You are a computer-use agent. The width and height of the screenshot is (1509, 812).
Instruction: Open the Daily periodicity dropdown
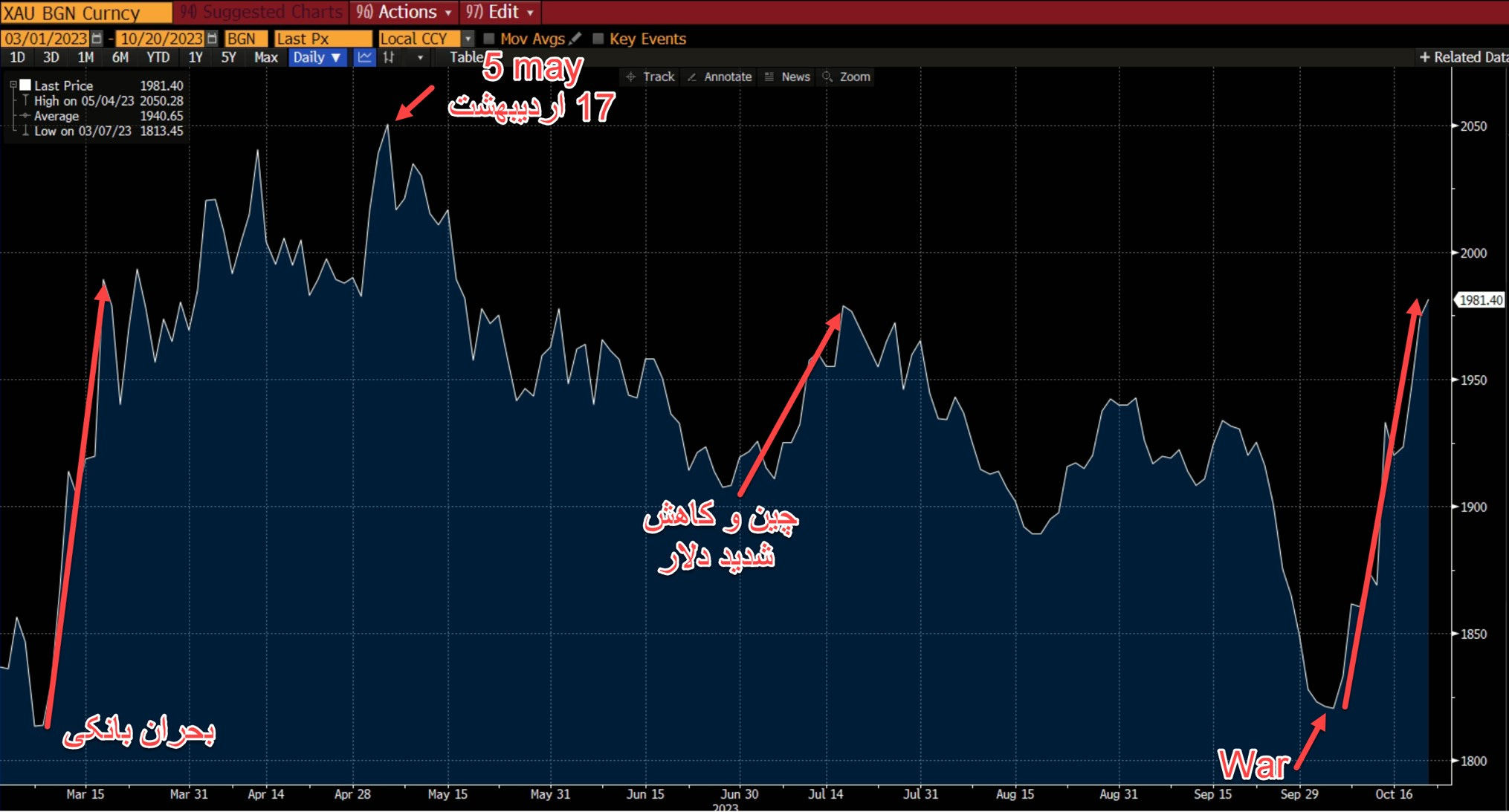tap(317, 57)
